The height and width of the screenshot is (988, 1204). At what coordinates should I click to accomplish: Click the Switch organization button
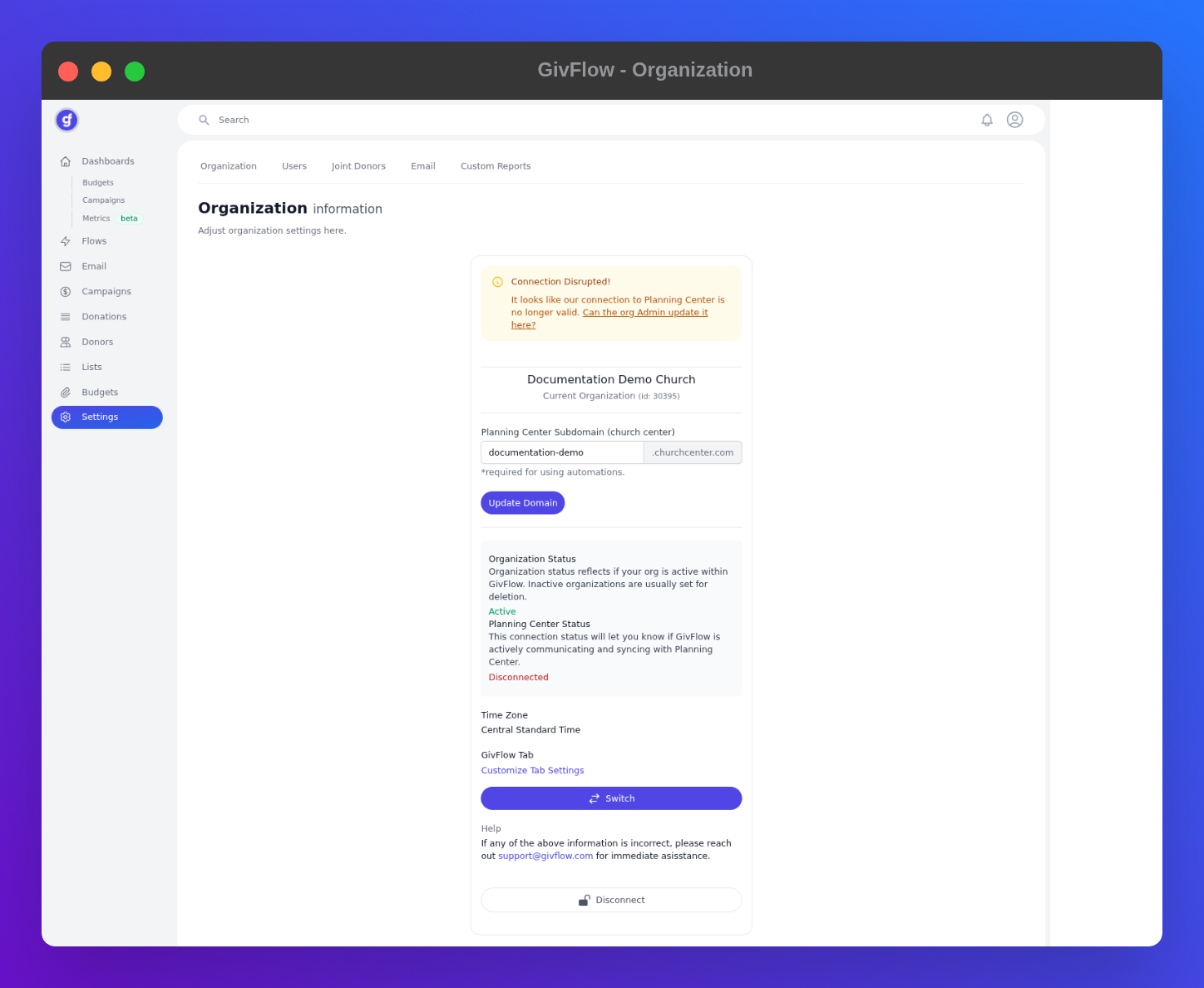tap(611, 798)
